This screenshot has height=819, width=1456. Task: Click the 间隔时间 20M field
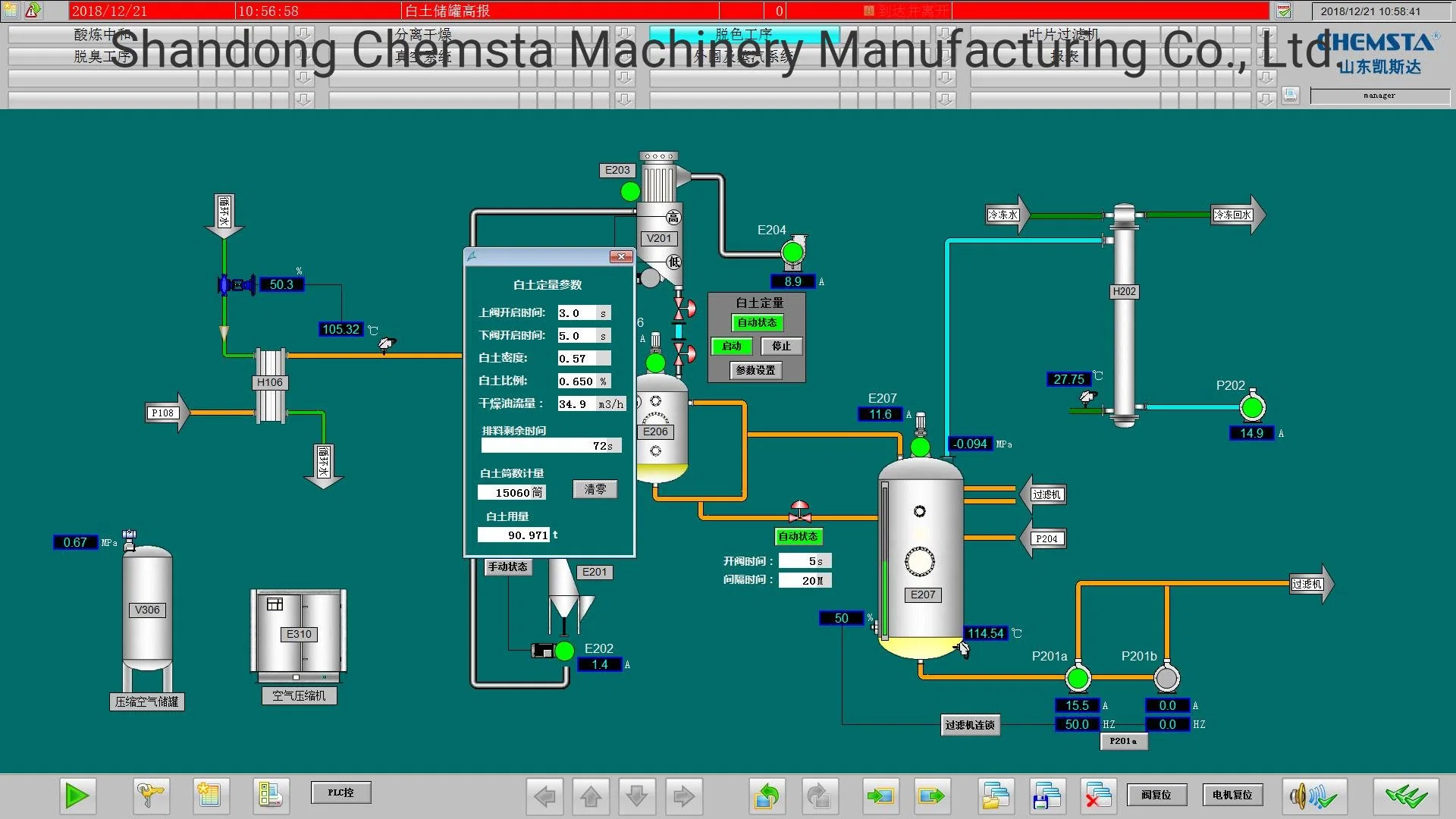point(805,581)
